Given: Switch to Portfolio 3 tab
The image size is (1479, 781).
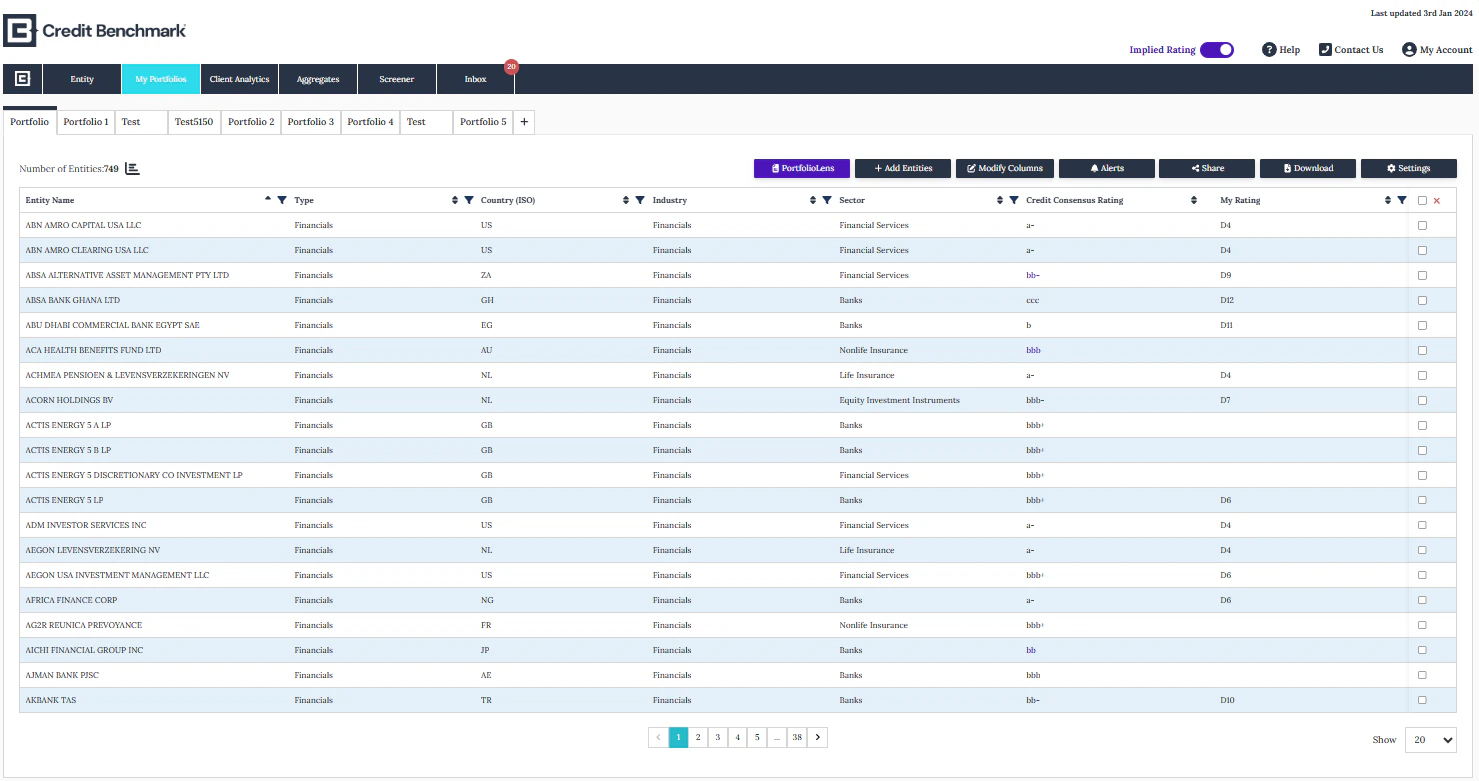Looking at the screenshot, I should click(x=311, y=122).
